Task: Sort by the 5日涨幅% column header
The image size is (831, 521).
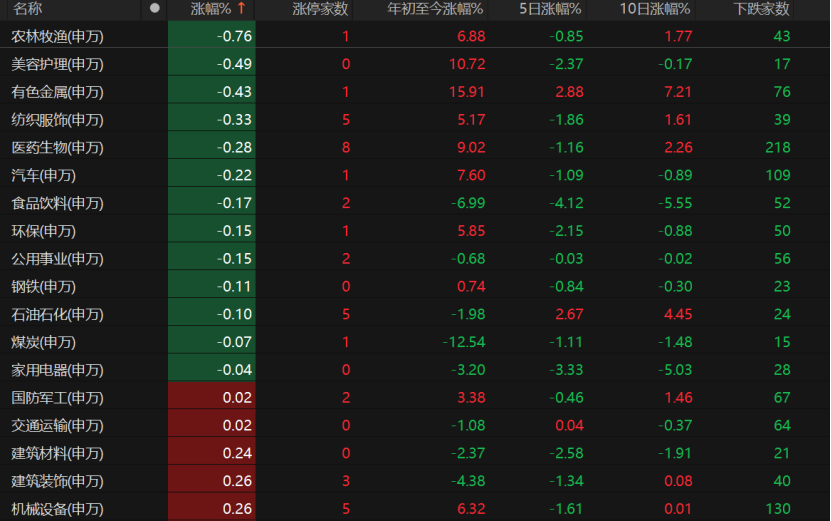Action: 550,9
